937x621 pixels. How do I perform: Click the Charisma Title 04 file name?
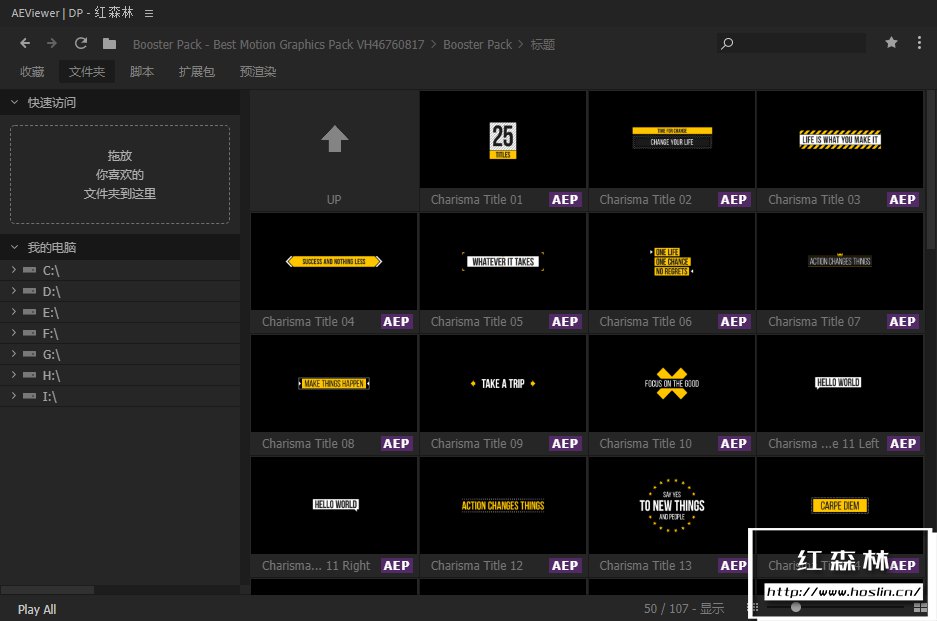308,322
